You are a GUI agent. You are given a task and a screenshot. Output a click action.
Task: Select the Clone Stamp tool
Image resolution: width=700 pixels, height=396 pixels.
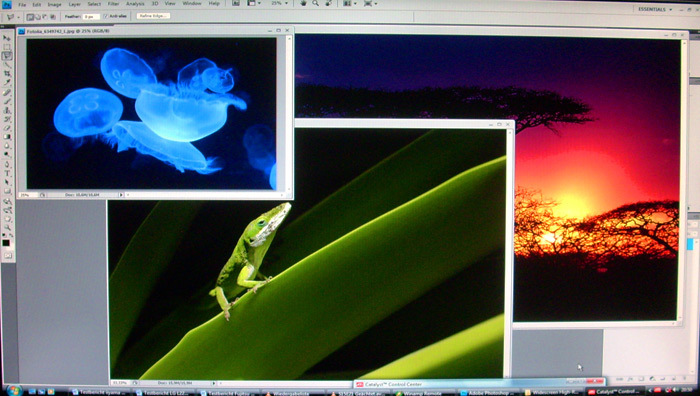pos(7,110)
